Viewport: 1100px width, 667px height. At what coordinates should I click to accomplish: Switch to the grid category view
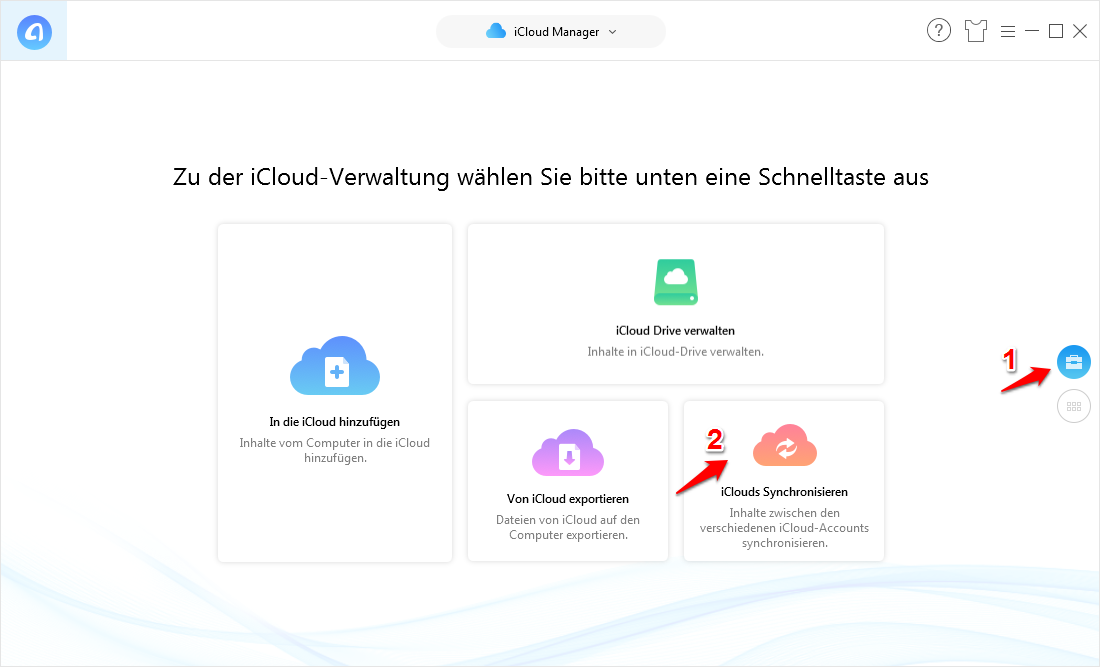pos(1074,406)
